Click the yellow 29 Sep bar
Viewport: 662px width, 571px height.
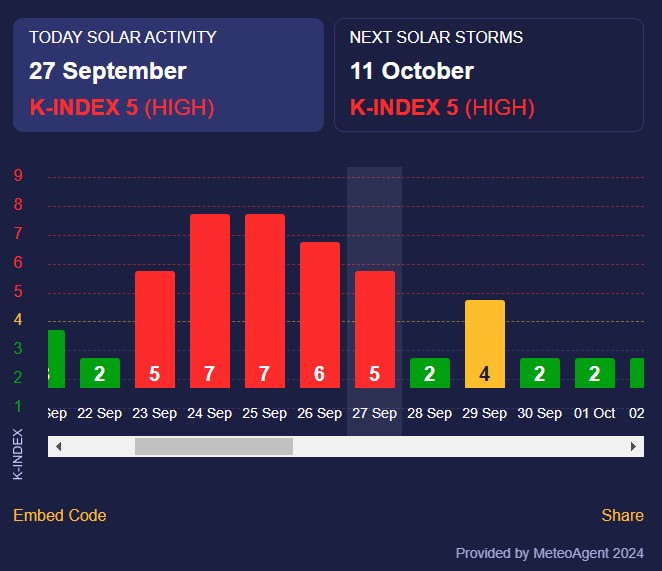click(x=485, y=344)
